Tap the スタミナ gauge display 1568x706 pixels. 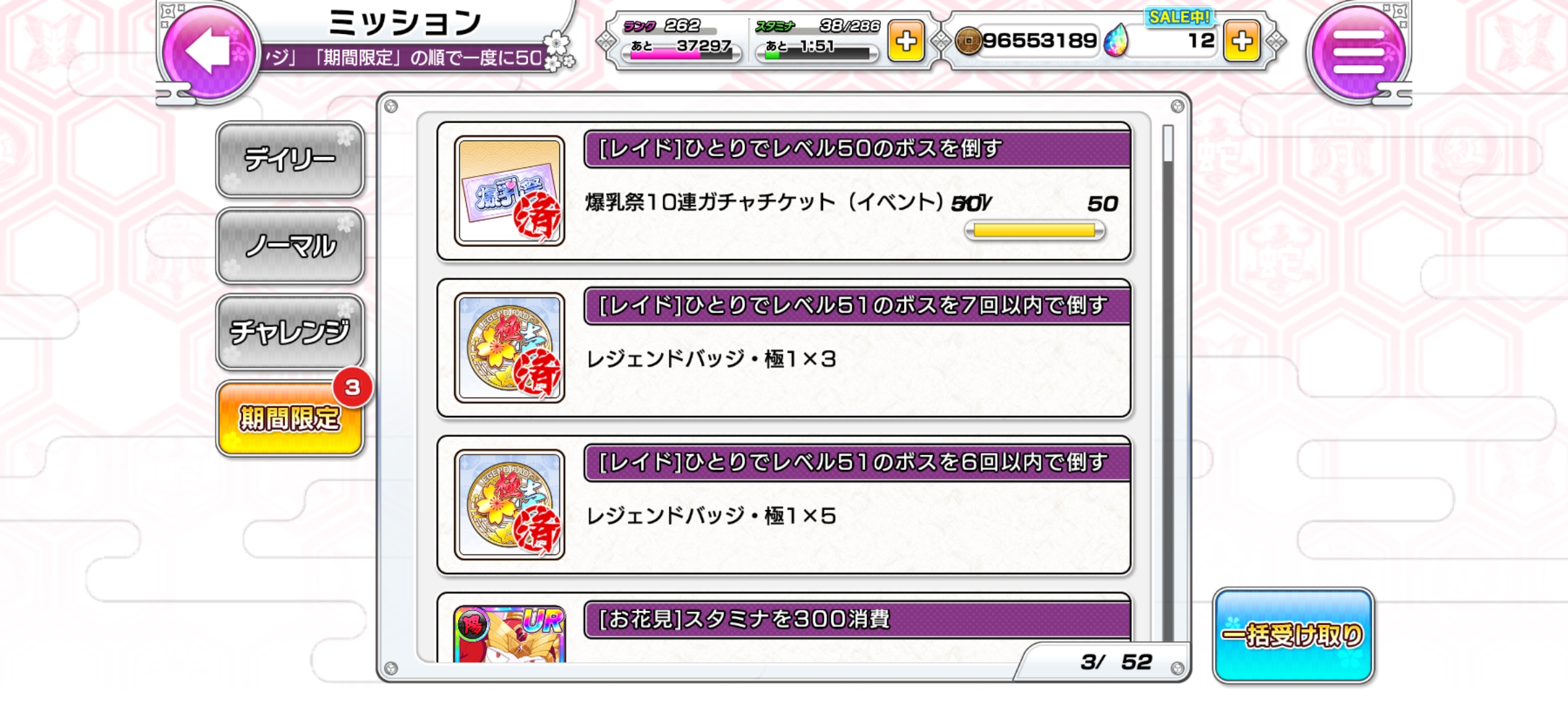click(x=817, y=41)
